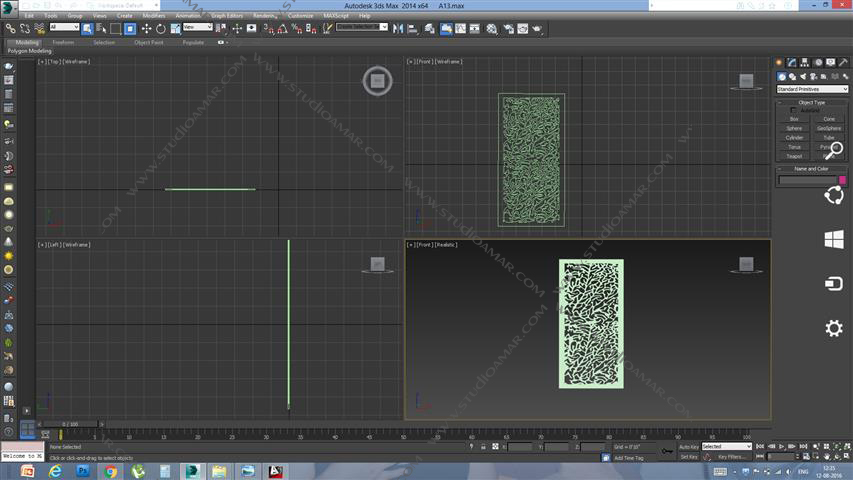Switch to the Freeform ribbon tab
The image size is (853, 480).
pyautogui.click(x=63, y=42)
